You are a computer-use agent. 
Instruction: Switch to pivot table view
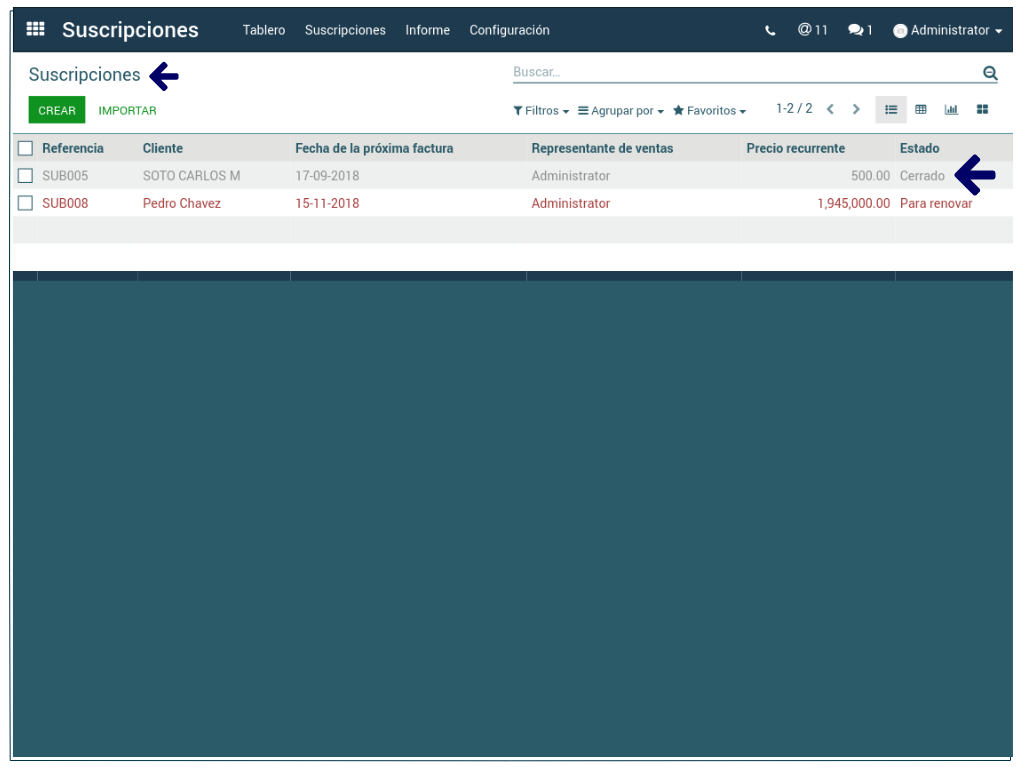pos(921,110)
